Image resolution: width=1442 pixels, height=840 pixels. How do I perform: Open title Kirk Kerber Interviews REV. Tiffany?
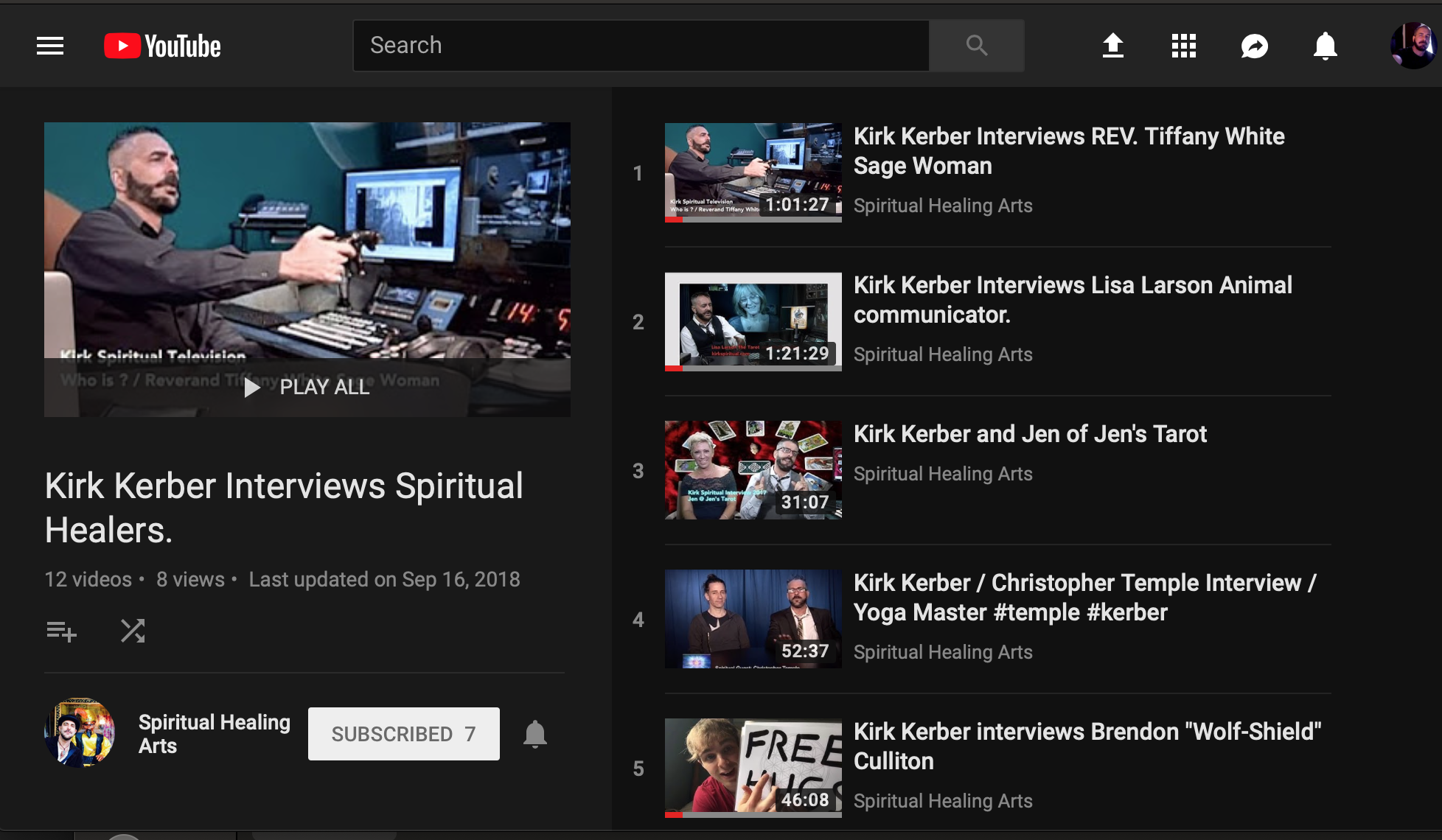pos(1069,151)
